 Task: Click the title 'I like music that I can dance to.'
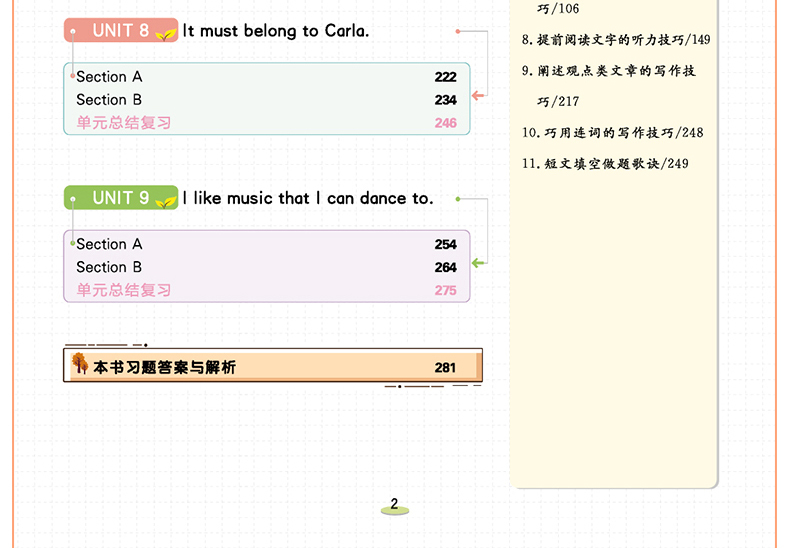click(x=308, y=198)
